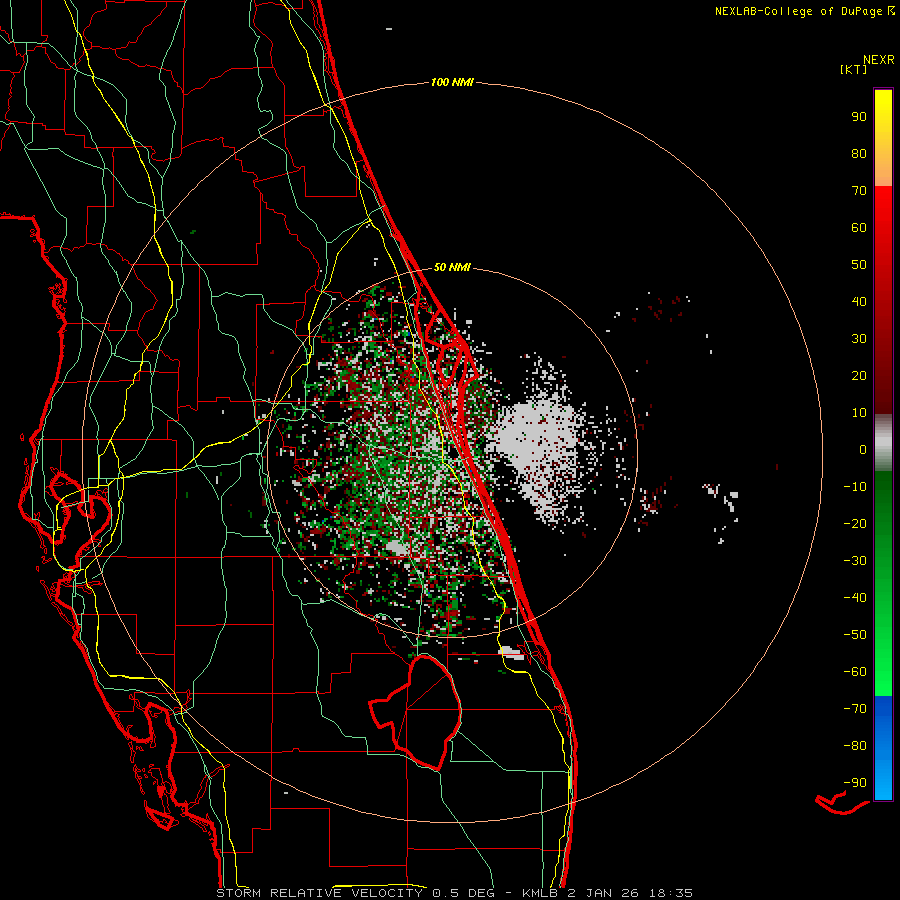Screen dimensions: 900x900
Task: Click the -70 value on velocity scale
Action: [855, 708]
